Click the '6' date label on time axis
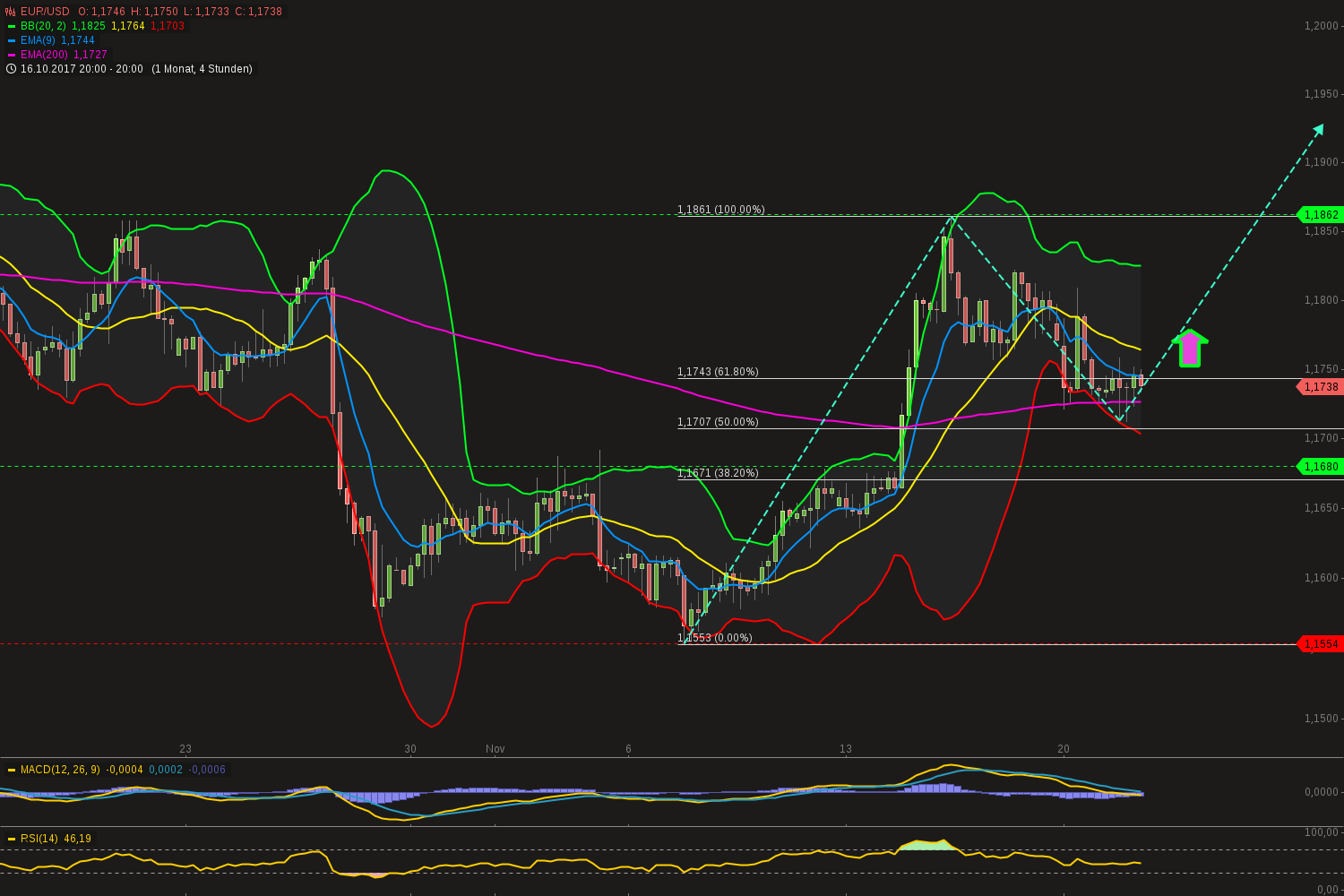This screenshot has width=1344, height=896. click(x=628, y=749)
